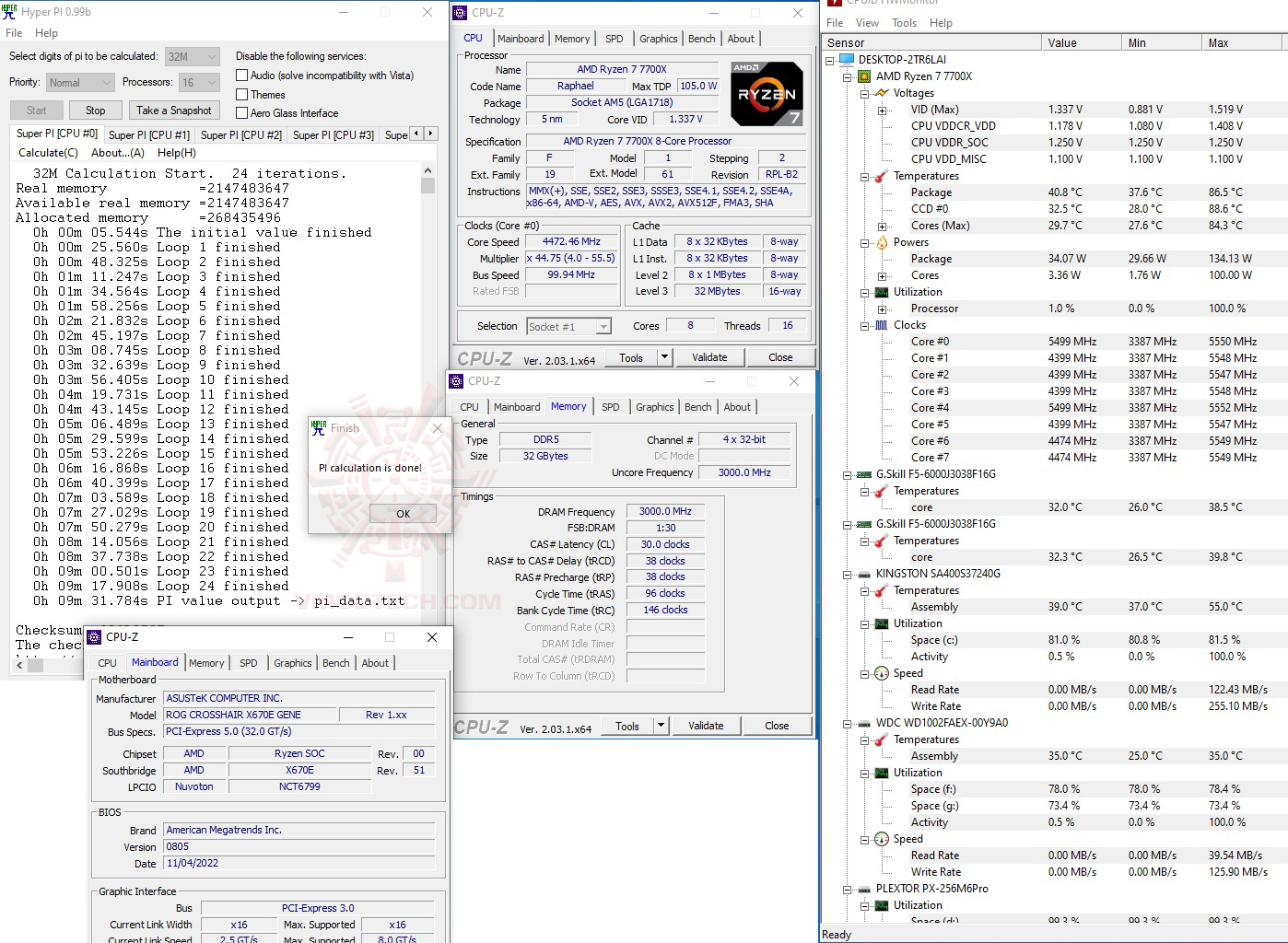This screenshot has width=1288, height=943.
Task: Select the KINGSTON SA400S37240G drive icon
Action: 864,574
